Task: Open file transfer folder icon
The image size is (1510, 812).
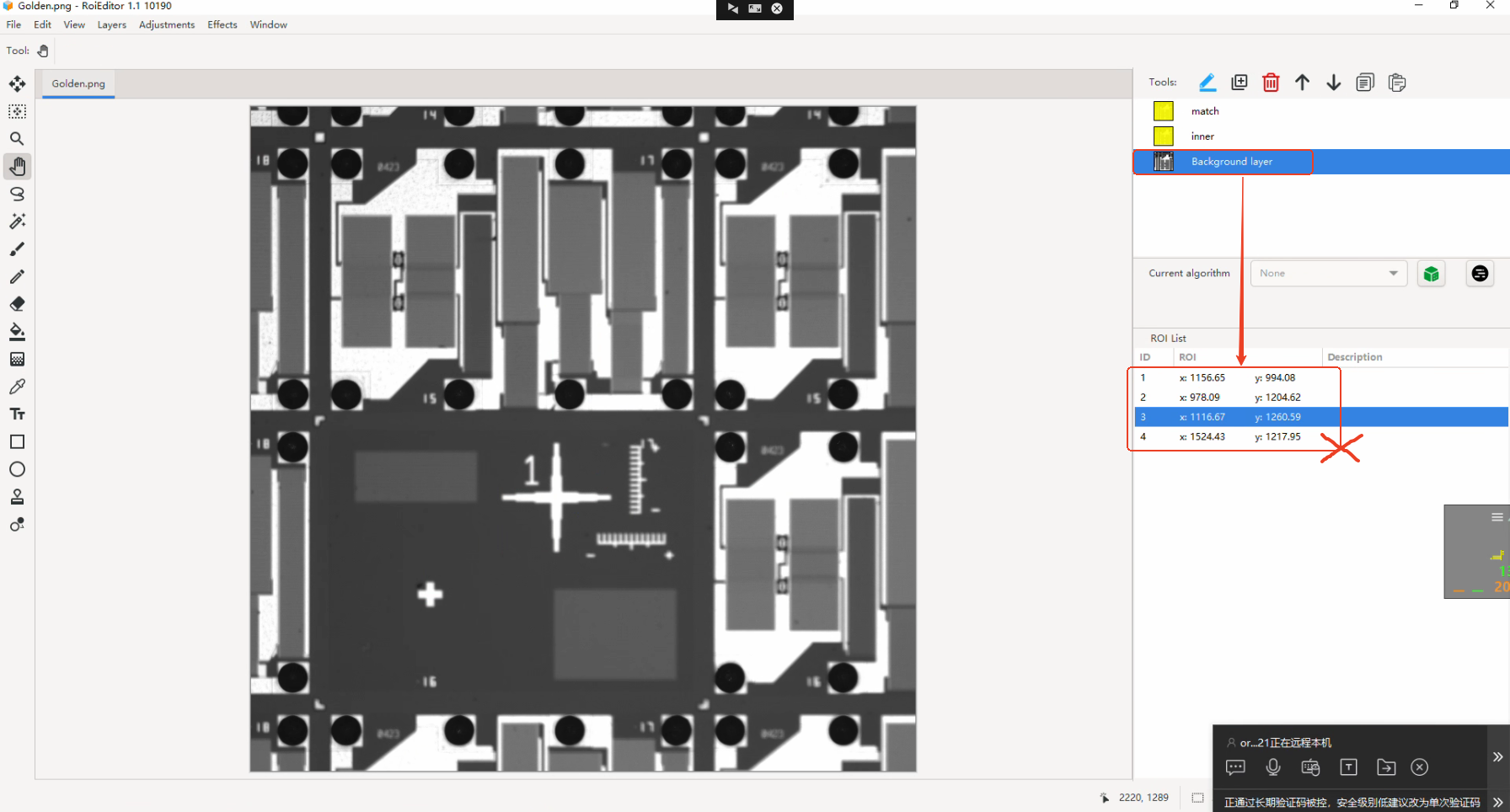Action: [x=1386, y=767]
